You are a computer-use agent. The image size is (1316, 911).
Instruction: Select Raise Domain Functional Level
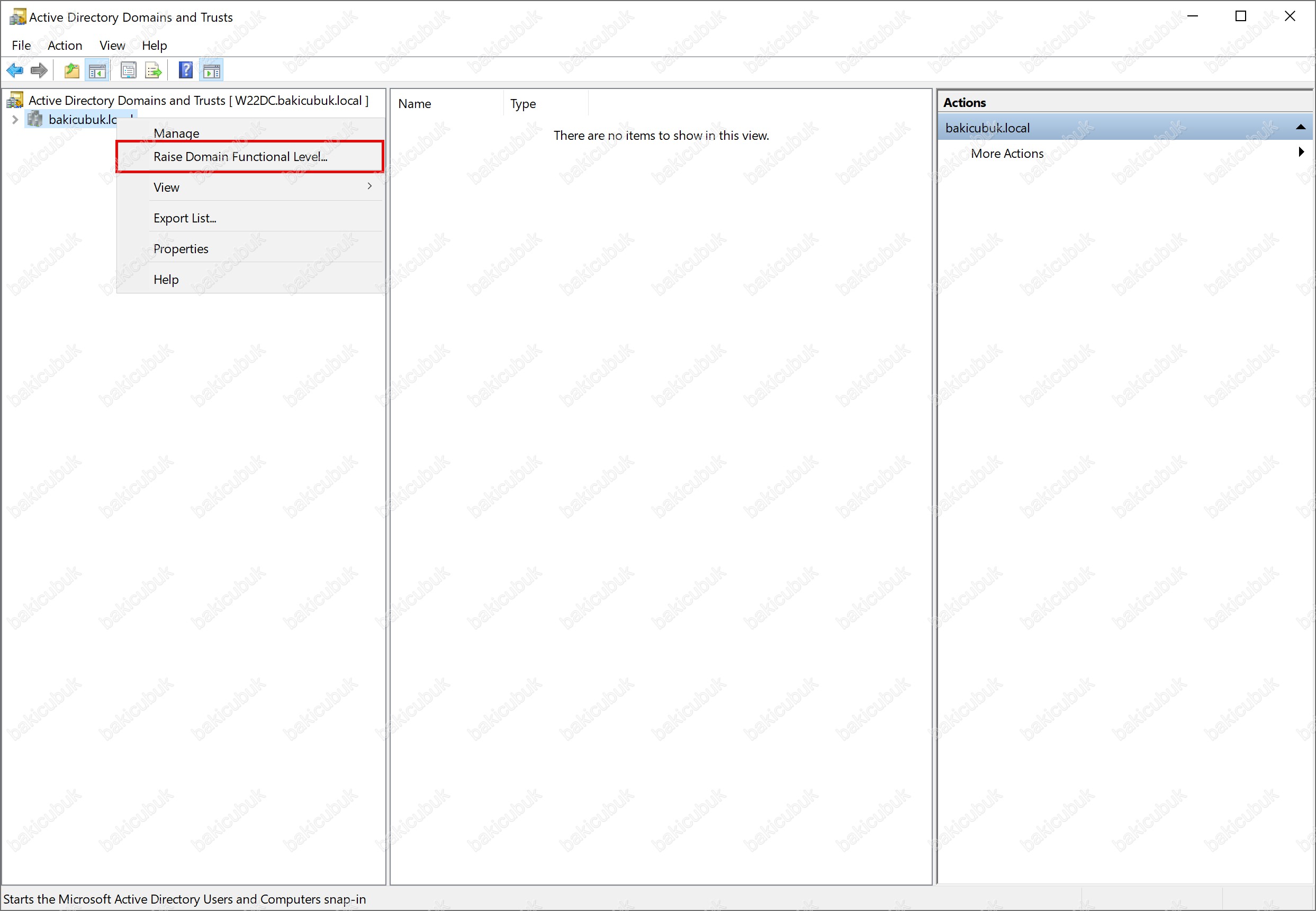(249, 156)
